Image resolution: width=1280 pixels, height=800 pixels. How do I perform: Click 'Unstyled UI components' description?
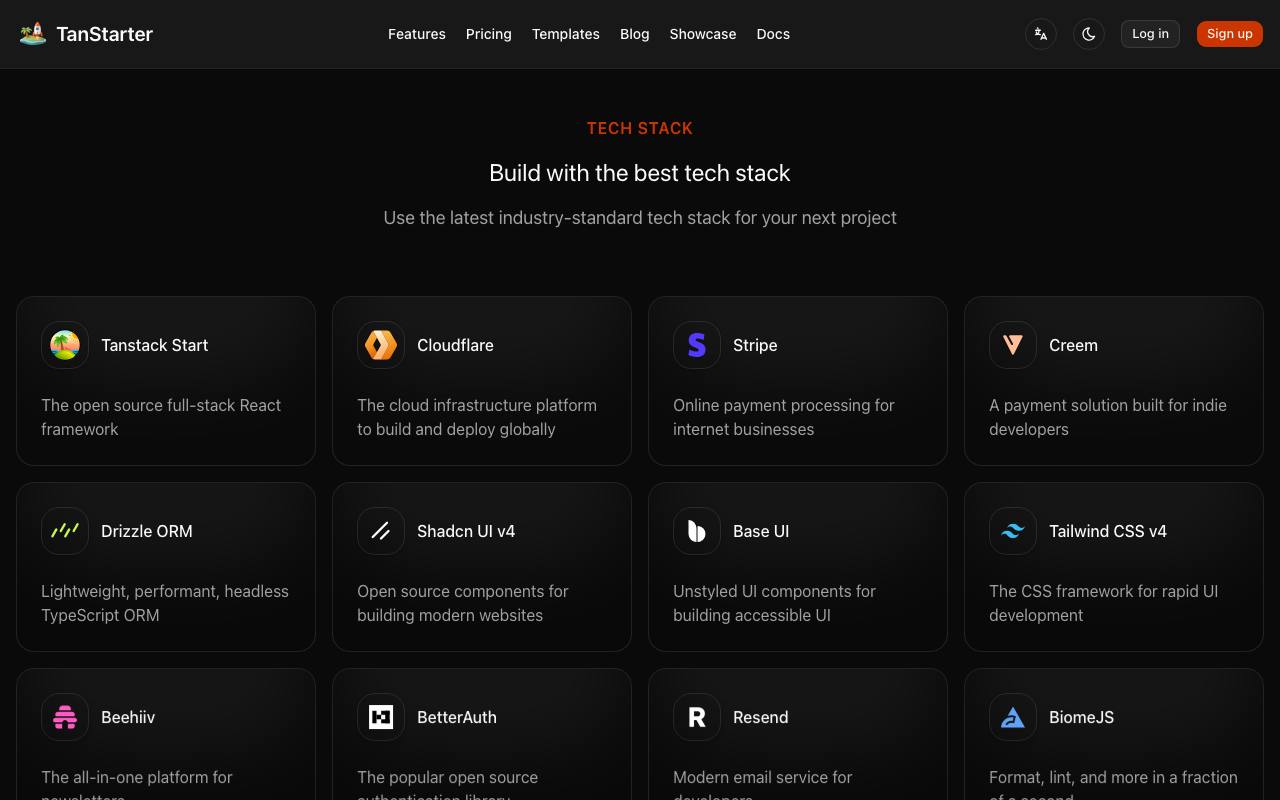pos(774,603)
